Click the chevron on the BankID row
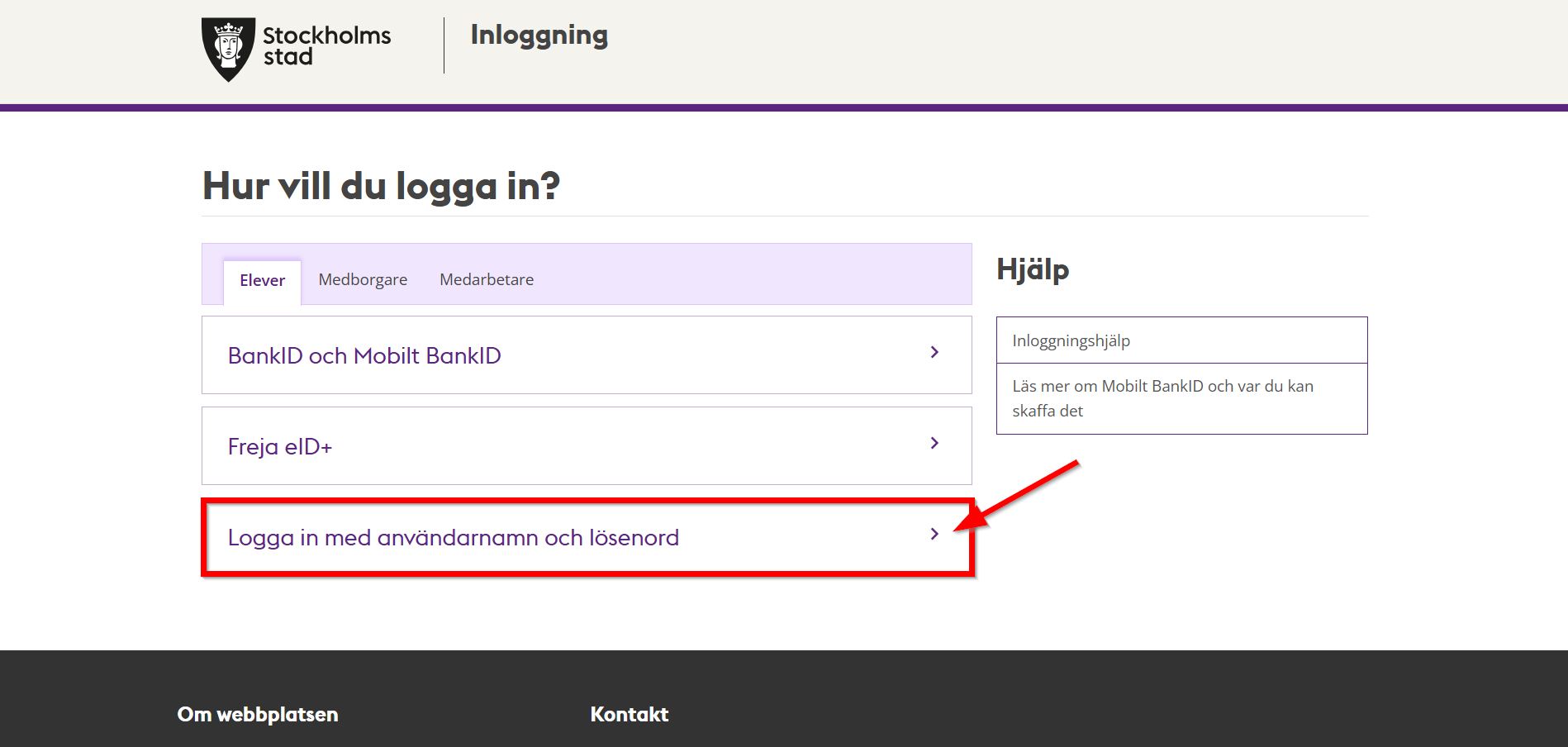The image size is (1568, 747). pyautogui.click(x=934, y=353)
